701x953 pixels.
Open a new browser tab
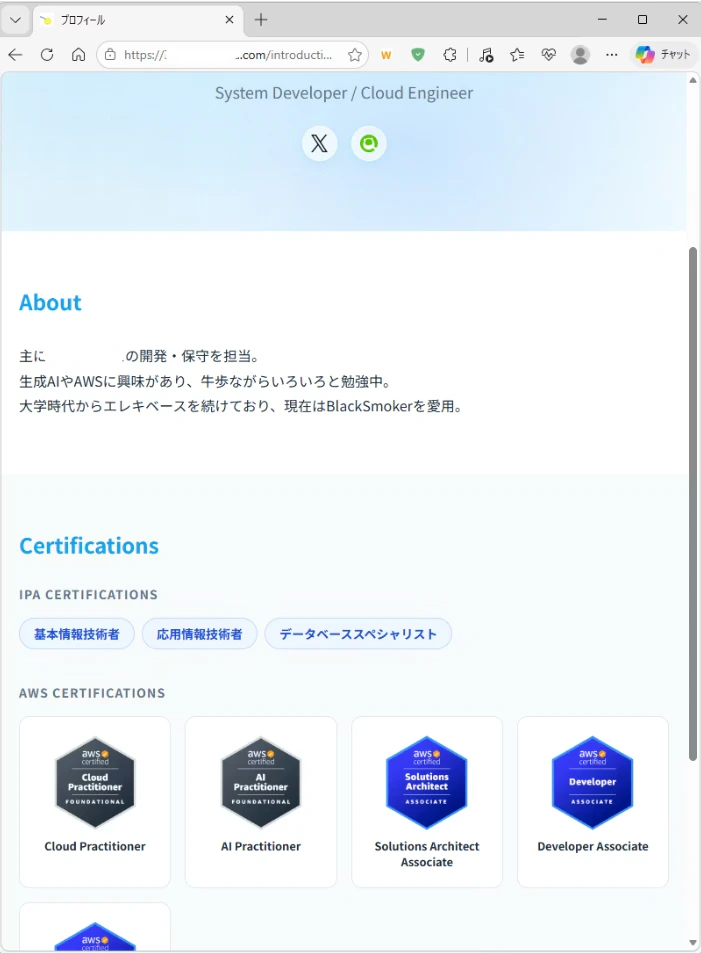pos(261,20)
